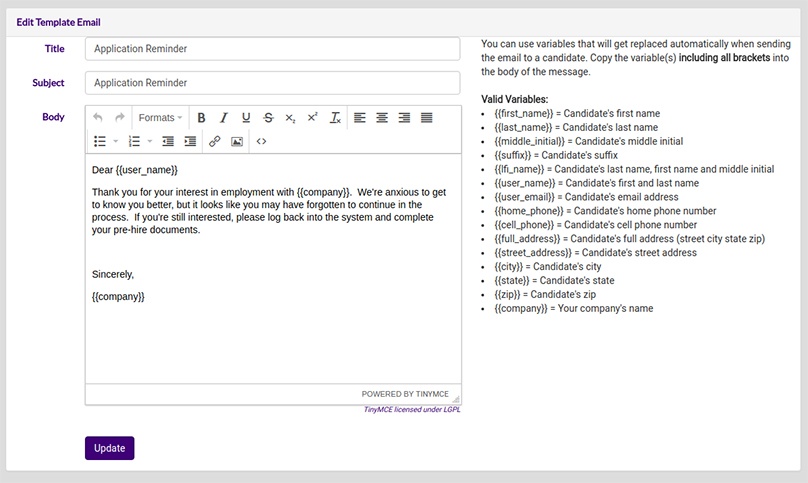Viewport: 808px width, 483px height.
Task: Apply italic formatting
Action: click(x=224, y=118)
